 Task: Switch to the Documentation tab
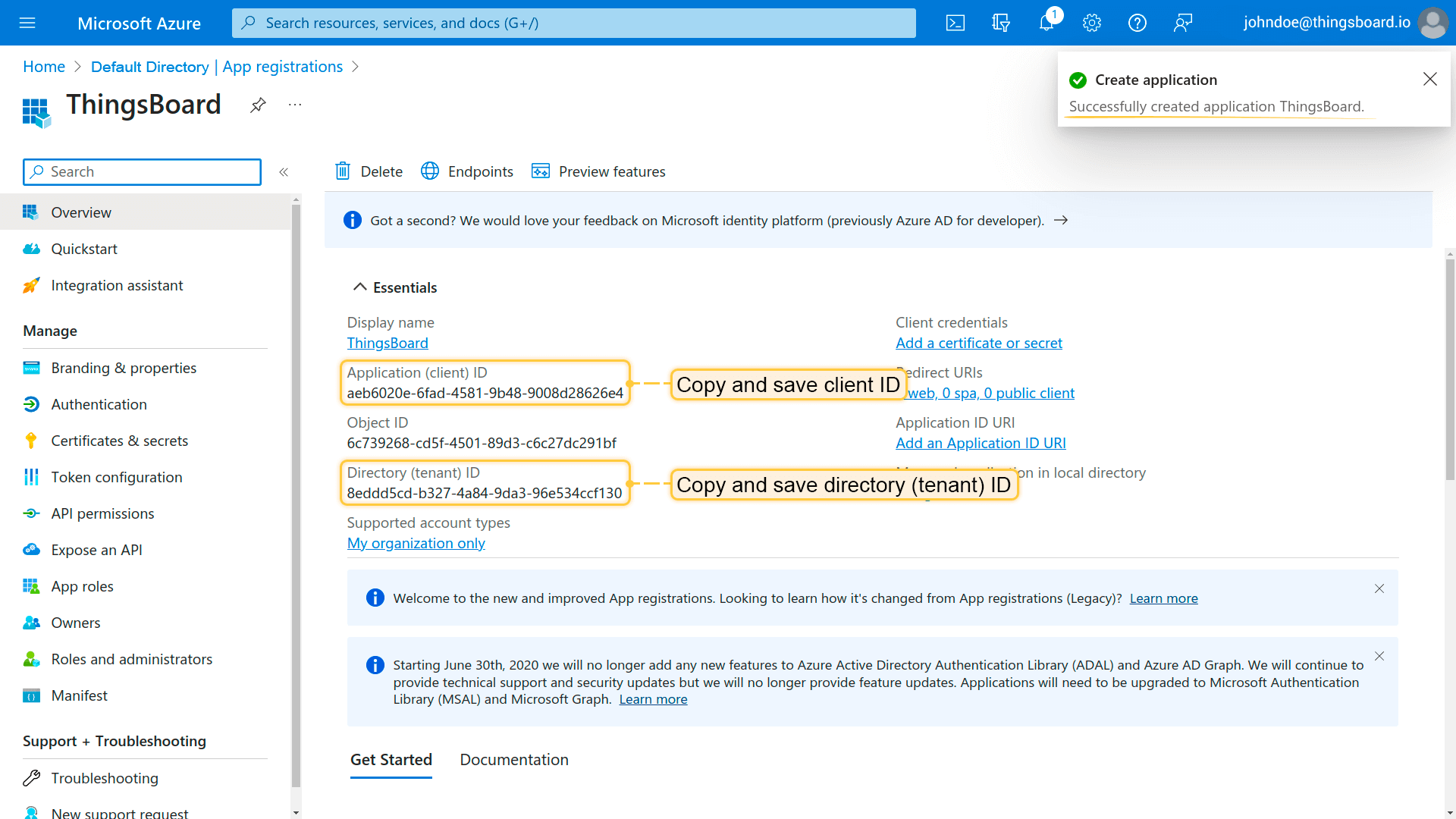(x=513, y=760)
